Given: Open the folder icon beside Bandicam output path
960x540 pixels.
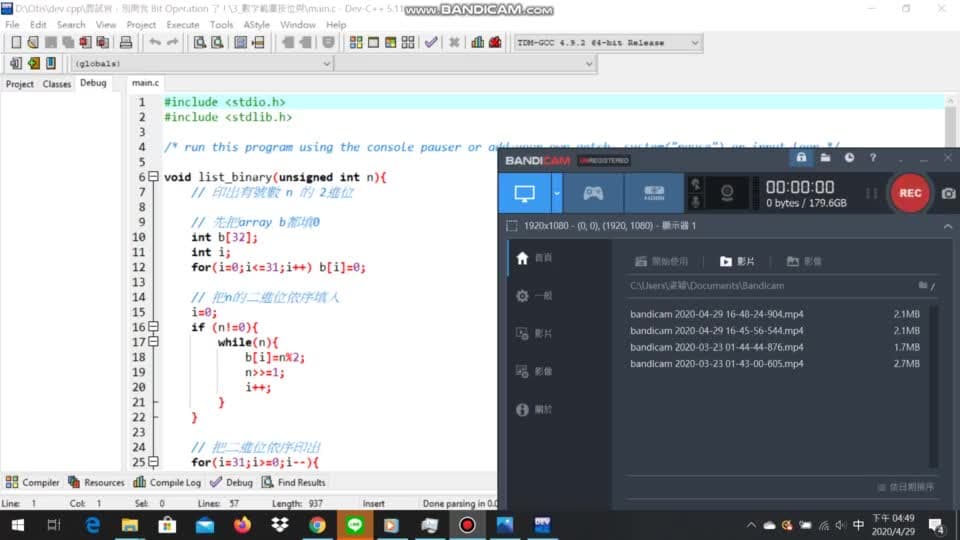Looking at the screenshot, I should click(923, 285).
